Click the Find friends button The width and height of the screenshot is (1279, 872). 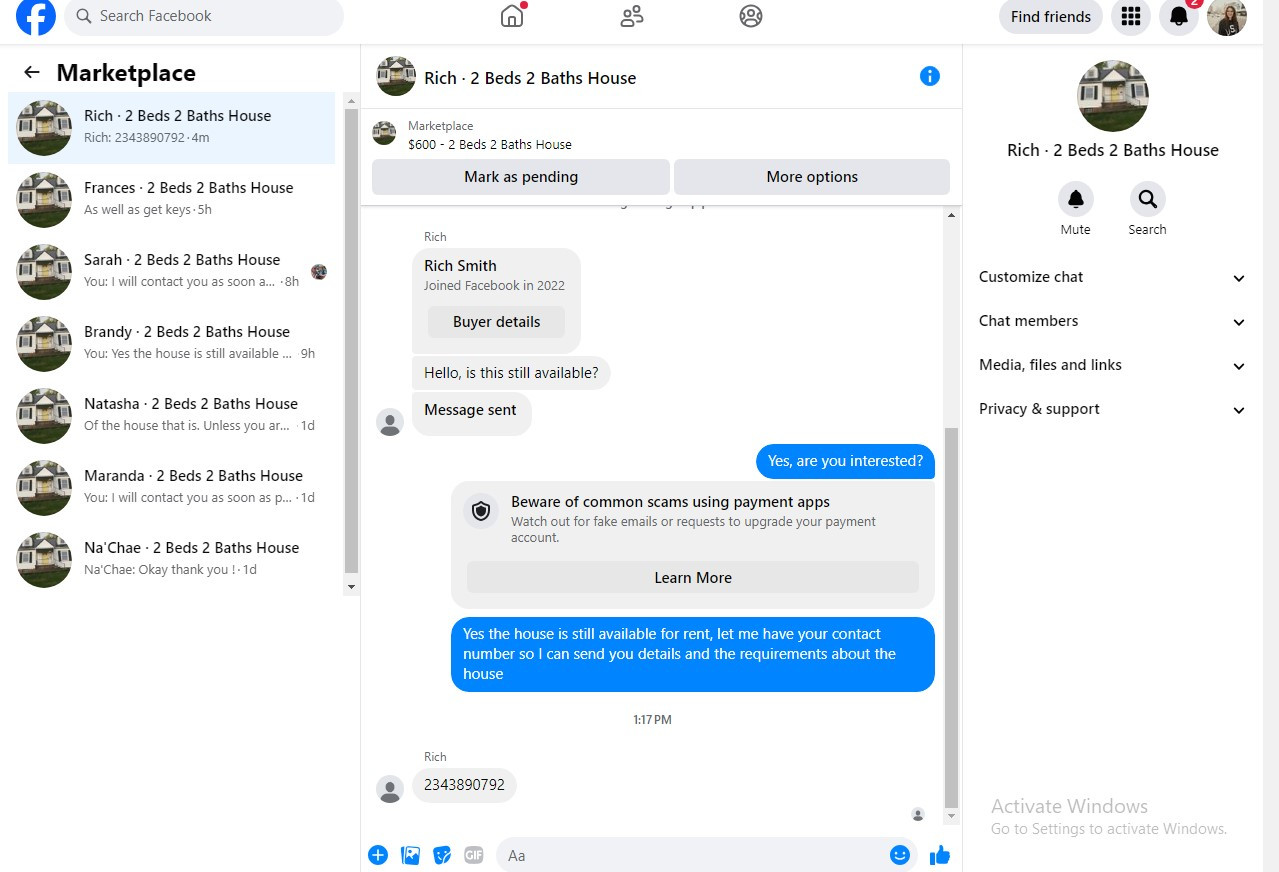coord(1051,16)
